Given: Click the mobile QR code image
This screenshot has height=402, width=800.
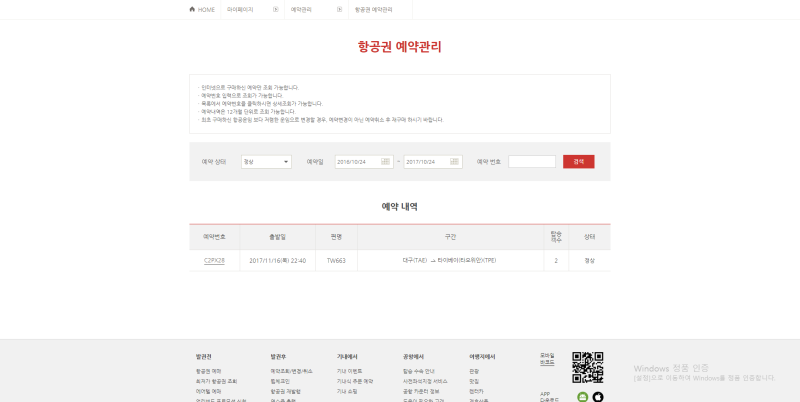Looking at the screenshot, I should [588, 367].
